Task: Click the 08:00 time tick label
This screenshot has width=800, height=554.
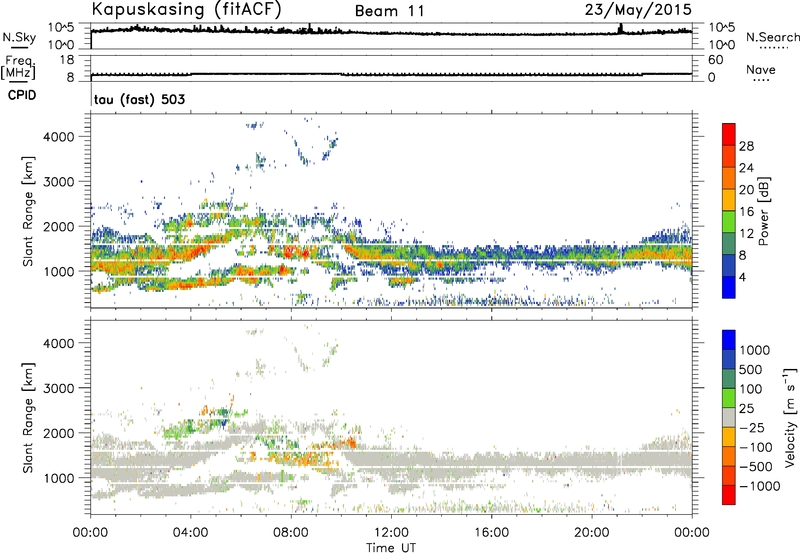Action: pyautogui.click(x=291, y=533)
